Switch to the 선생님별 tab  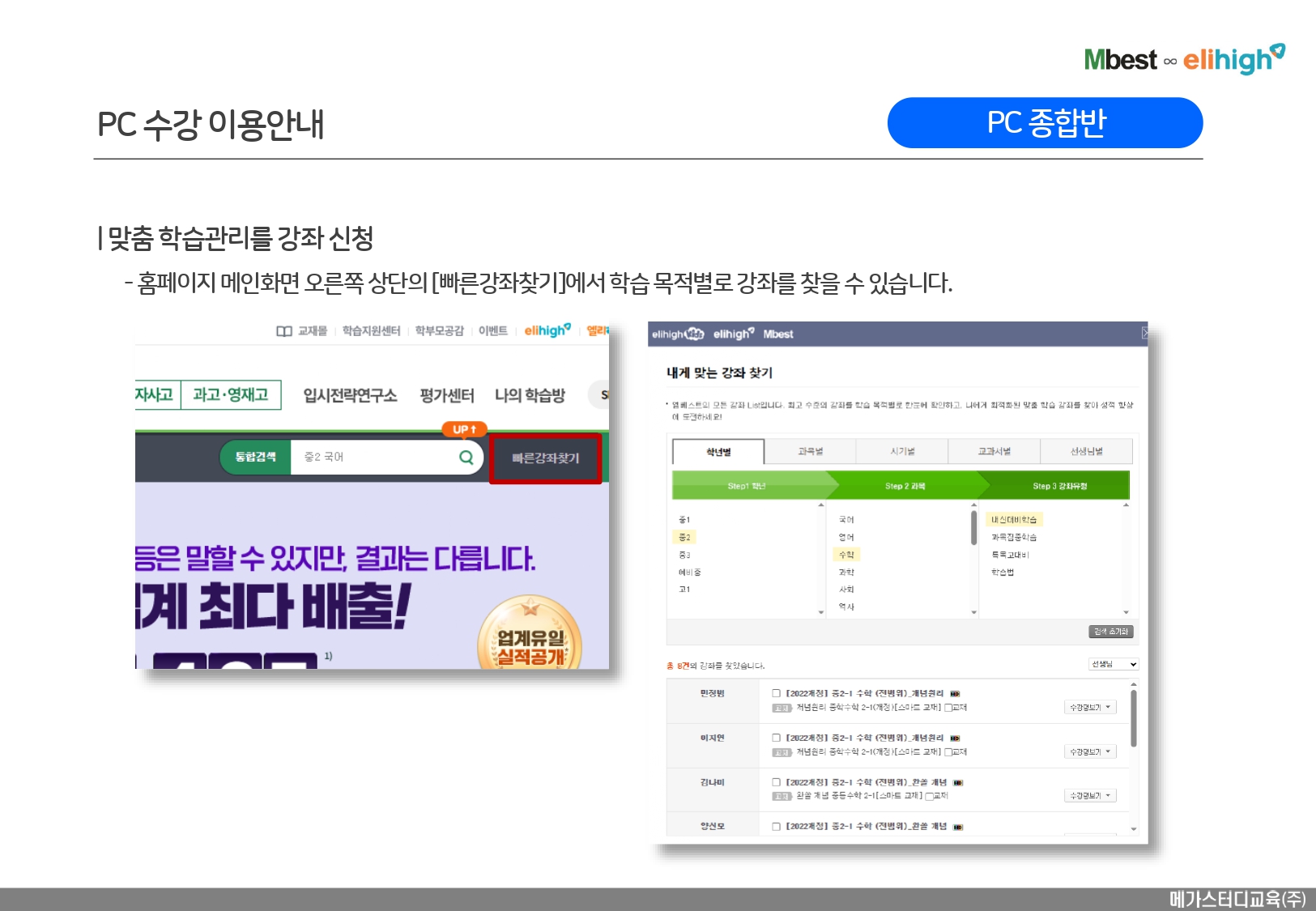click(x=1086, y=452)
